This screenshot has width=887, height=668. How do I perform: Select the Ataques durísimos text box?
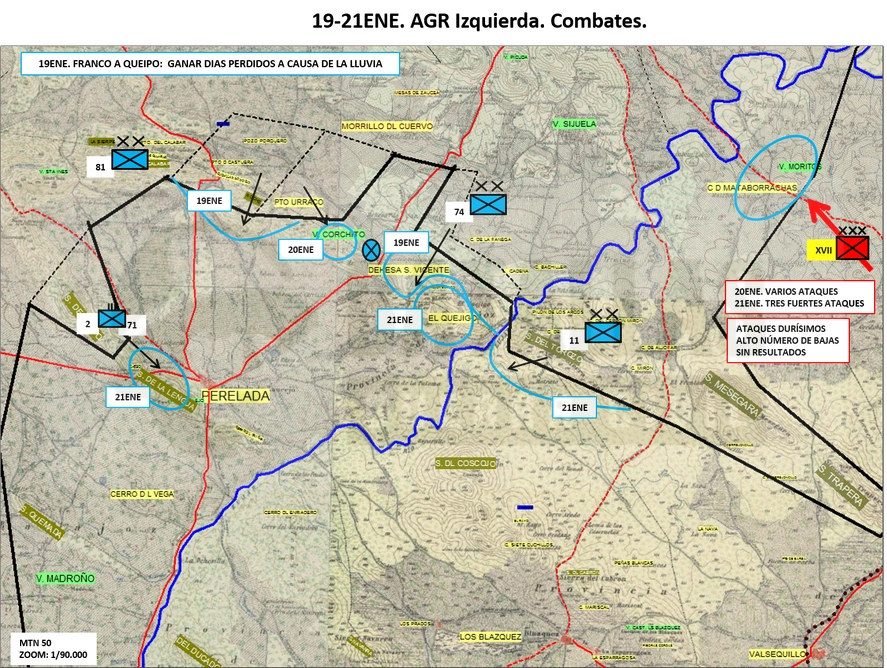pyautogui.click(x=788, y=340)
